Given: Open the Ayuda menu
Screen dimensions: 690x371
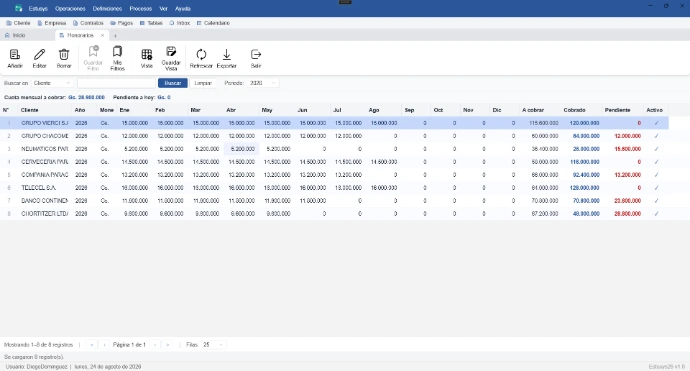Looking at the screenshot, I should (183, 8).
